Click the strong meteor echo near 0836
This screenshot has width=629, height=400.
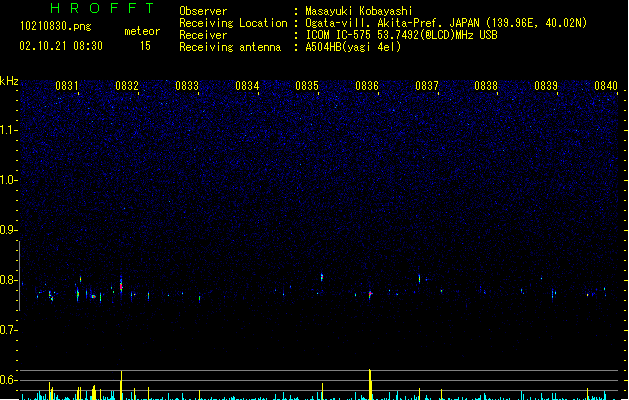coord(370,295)
